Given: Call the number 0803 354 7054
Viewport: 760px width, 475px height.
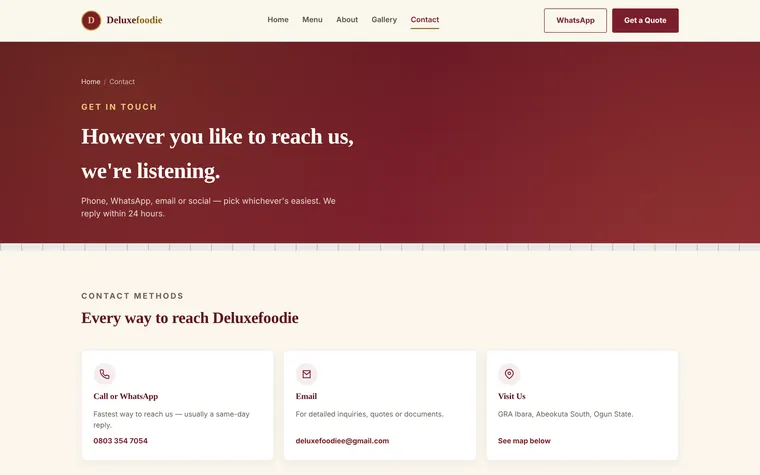Looking at the screenshot, I should coord(121,441).
